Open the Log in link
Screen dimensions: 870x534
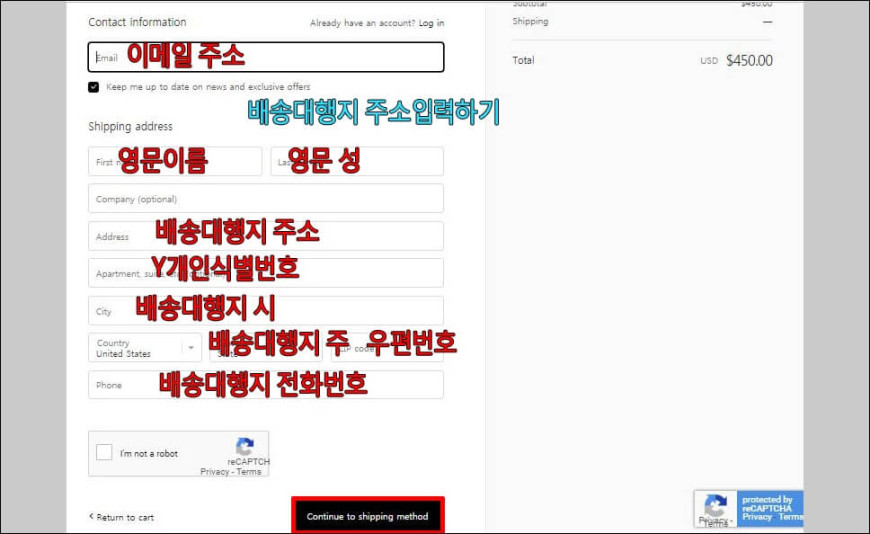[x=431, y=23]
